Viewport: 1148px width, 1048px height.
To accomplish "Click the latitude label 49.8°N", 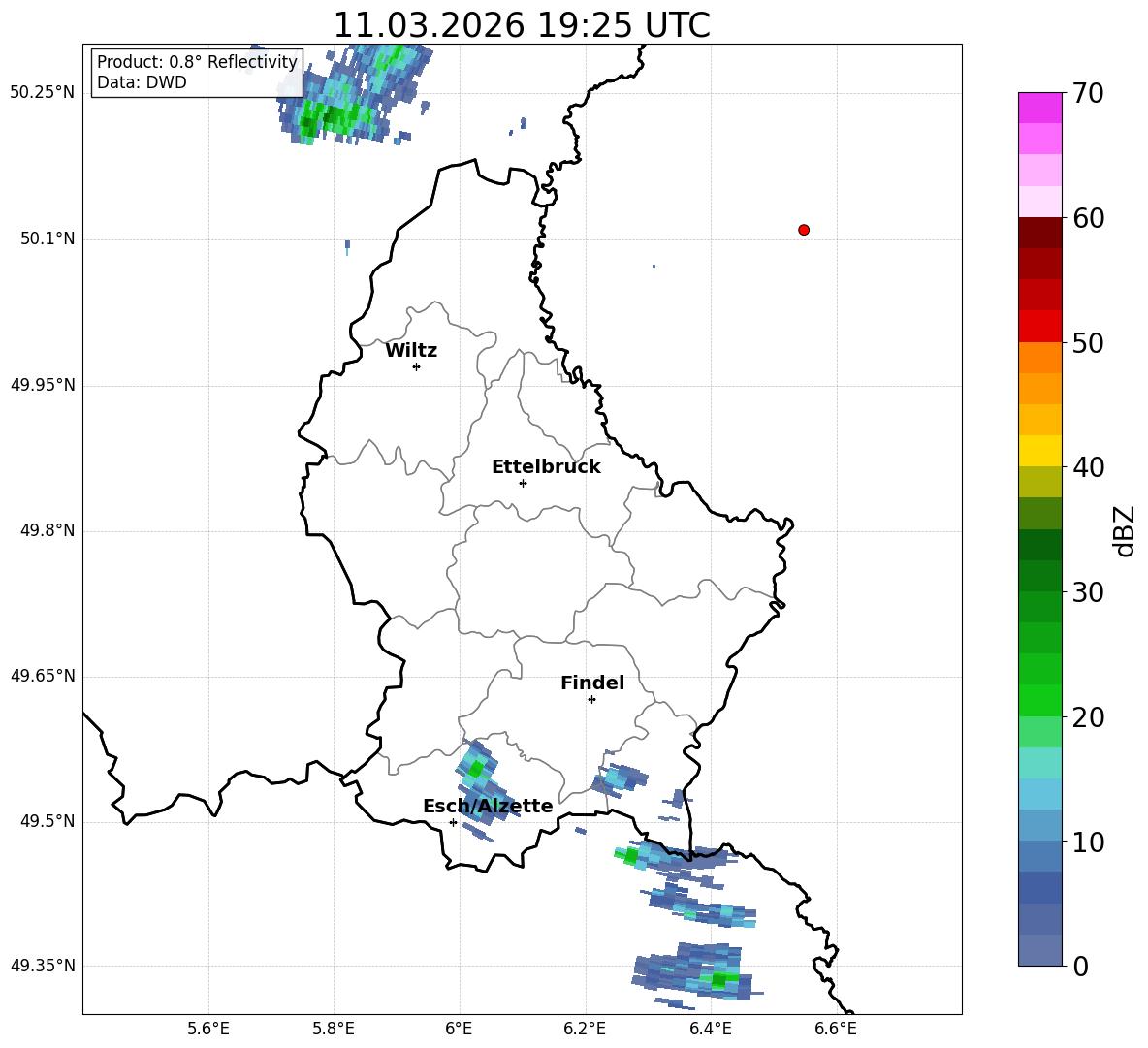I will click(48, 530).
